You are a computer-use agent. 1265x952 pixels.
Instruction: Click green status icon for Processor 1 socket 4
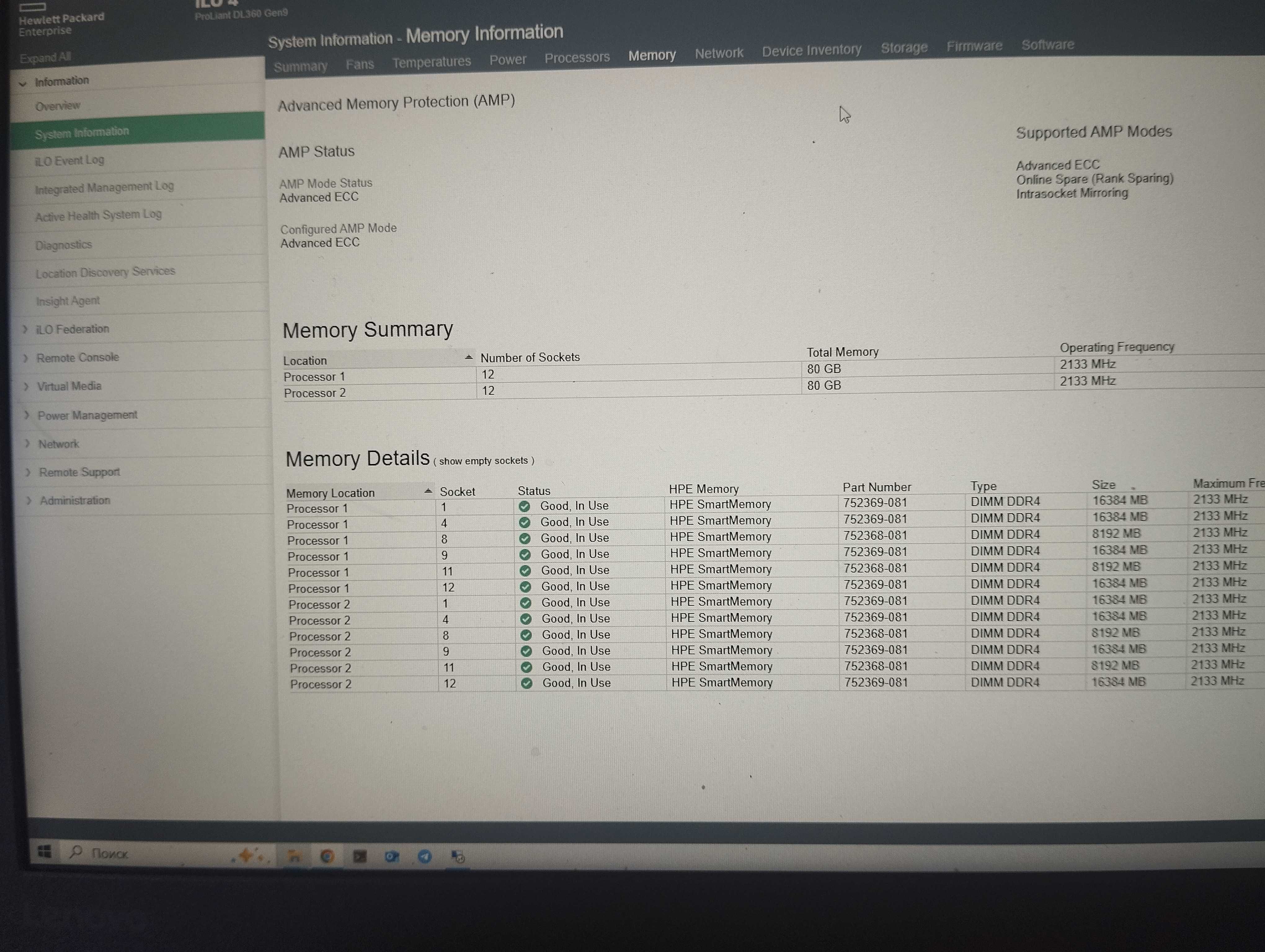525,522
